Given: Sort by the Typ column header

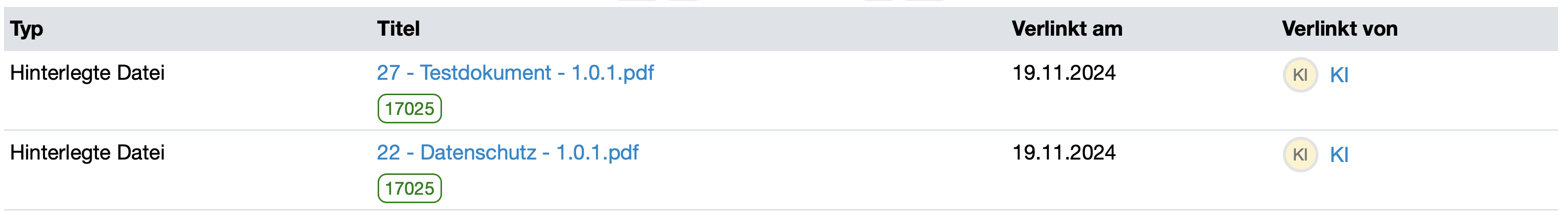Looking at the screenshot, I should click(x=27, y=29).
